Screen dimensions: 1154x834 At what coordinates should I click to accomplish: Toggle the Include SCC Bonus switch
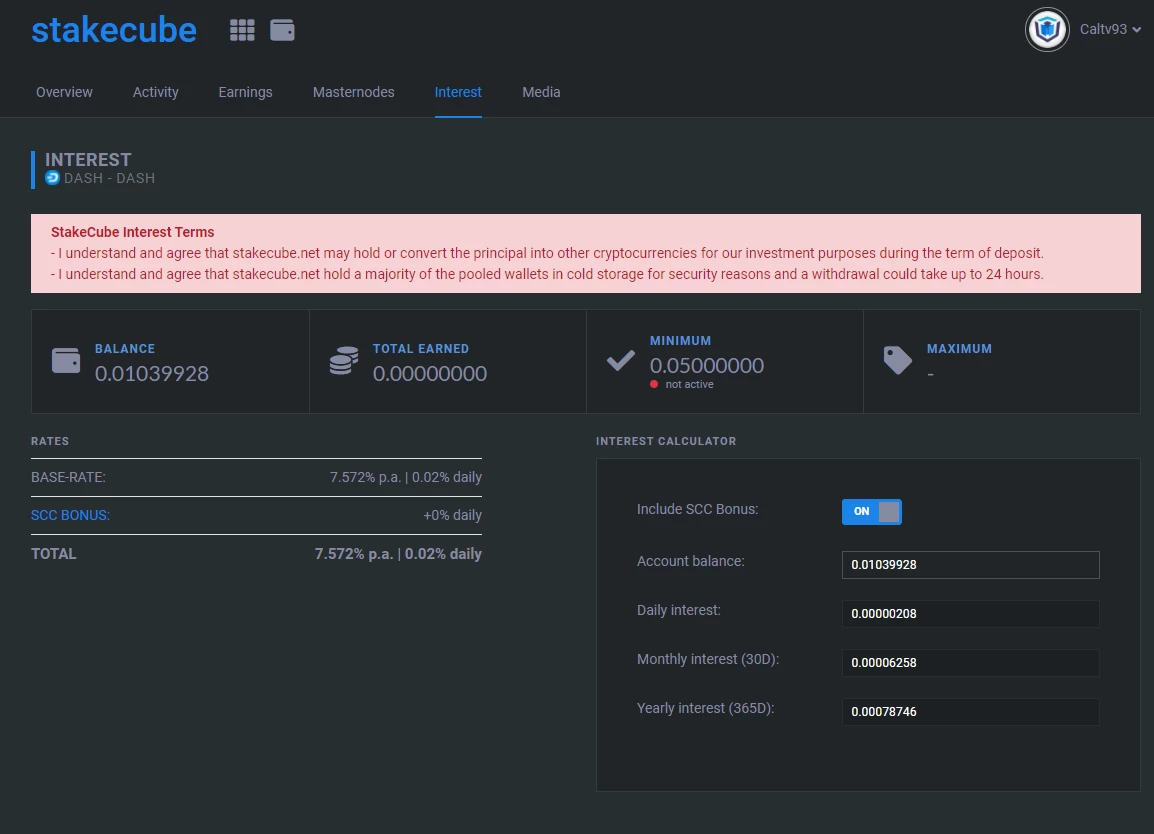[871, 512]
